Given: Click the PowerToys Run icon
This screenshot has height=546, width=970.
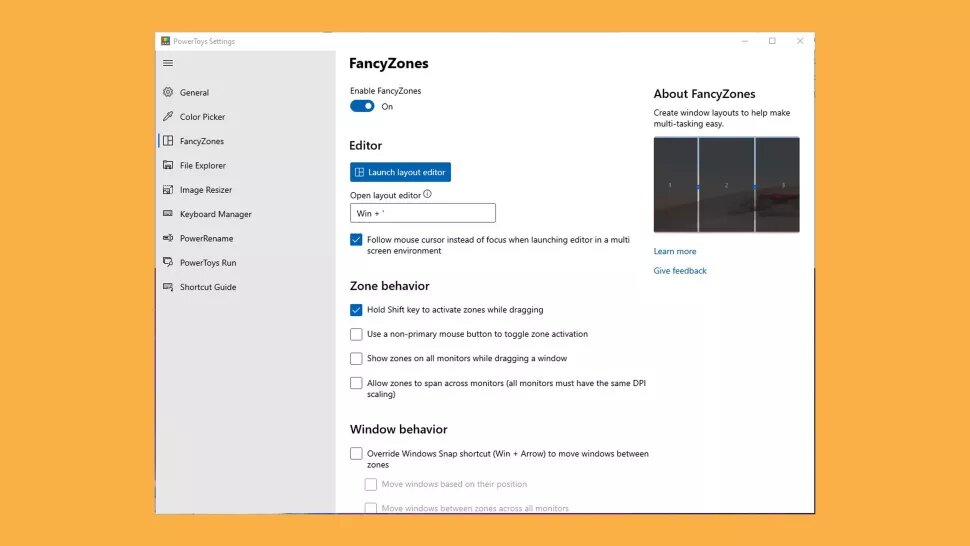Looking at the screenshot, I should click(x=168, y=263).
